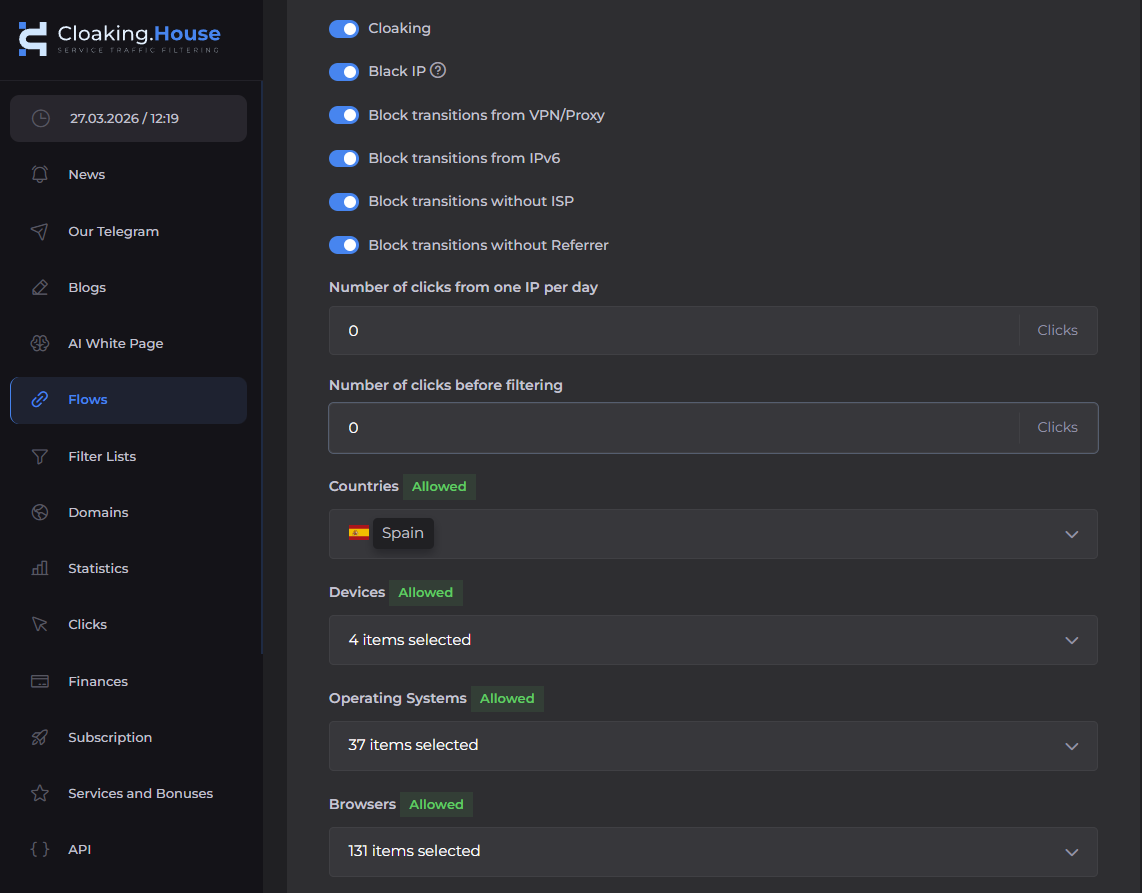The width and height of the screenshot is (1142, 893).
Task: Open the Statistics bar chart icon
Action: tap(40, 568)
